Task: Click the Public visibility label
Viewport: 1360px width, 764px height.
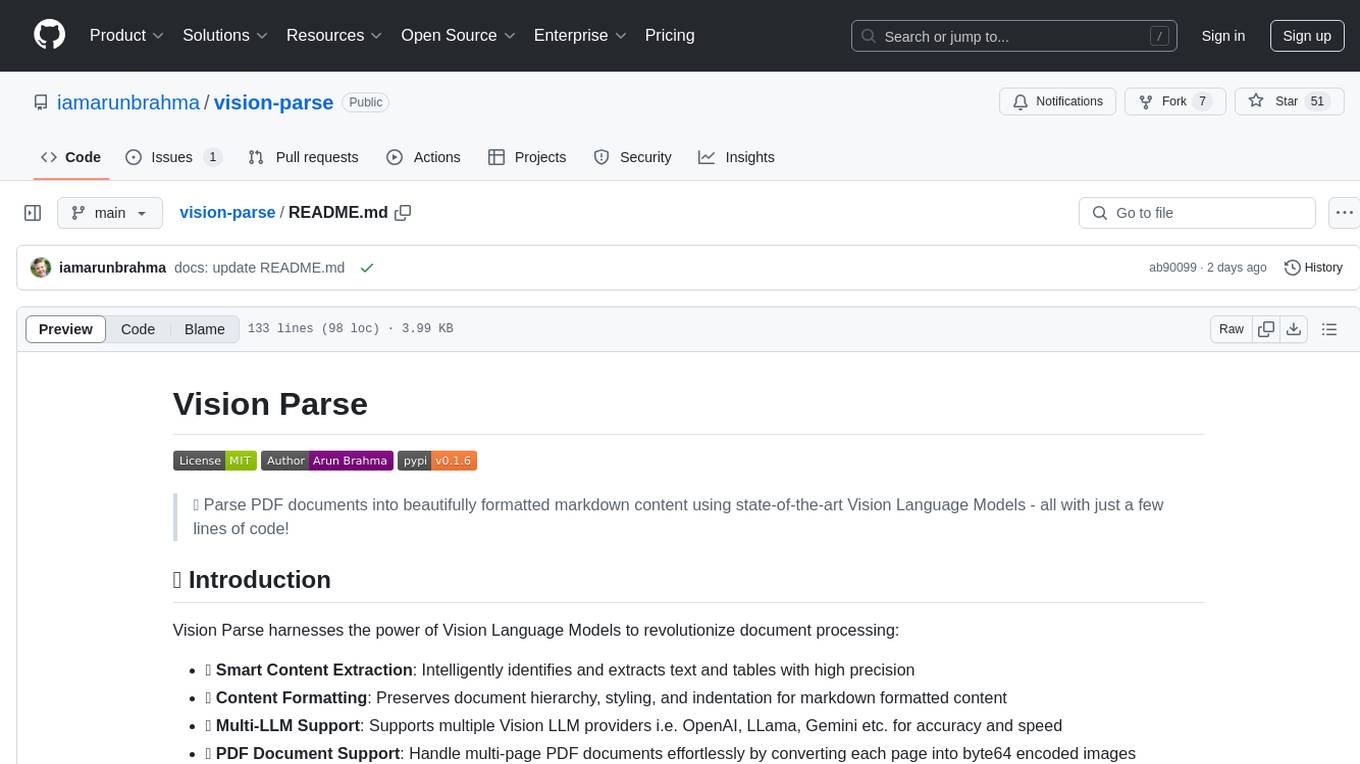Action: pyautogui.click(x=365, y=102)
